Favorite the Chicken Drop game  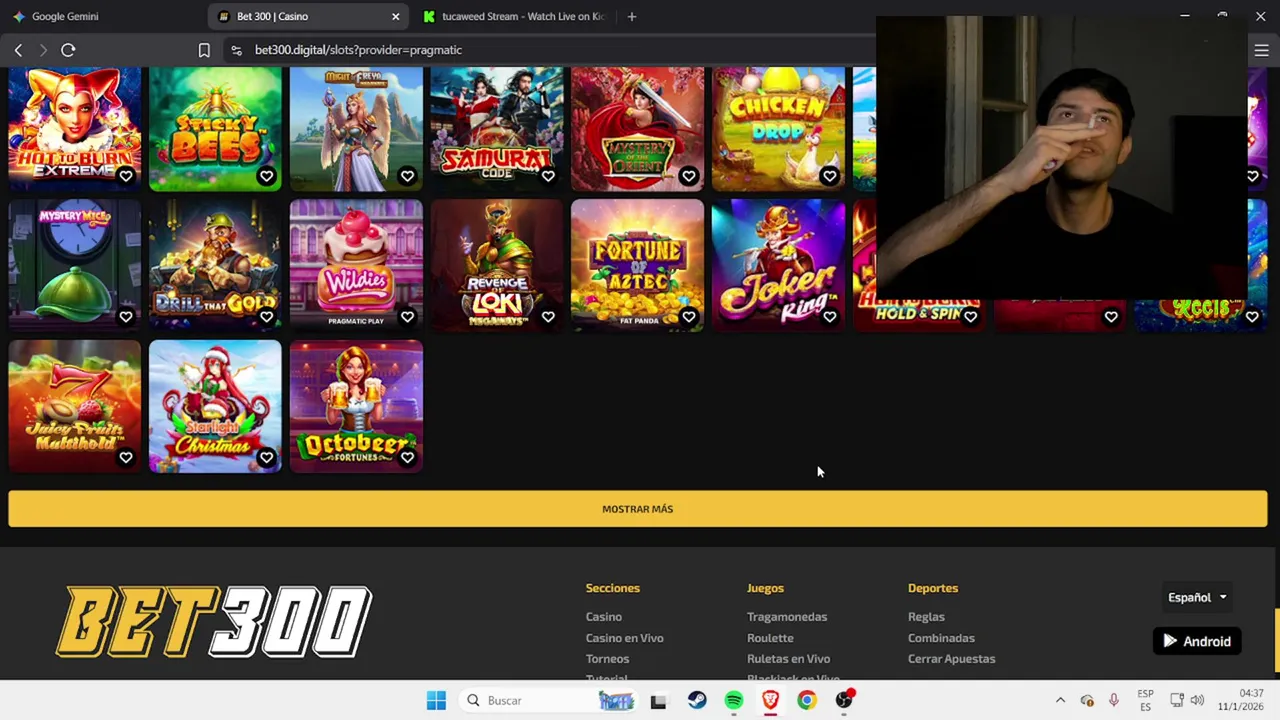tap(829, 176)
